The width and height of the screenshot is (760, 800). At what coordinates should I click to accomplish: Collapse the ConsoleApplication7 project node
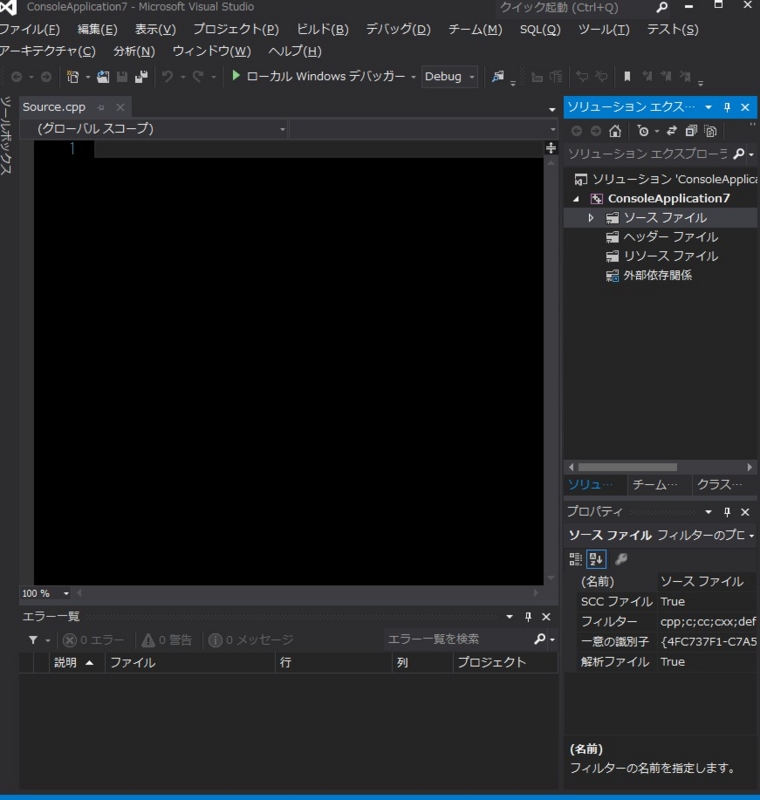coord(576,199)
